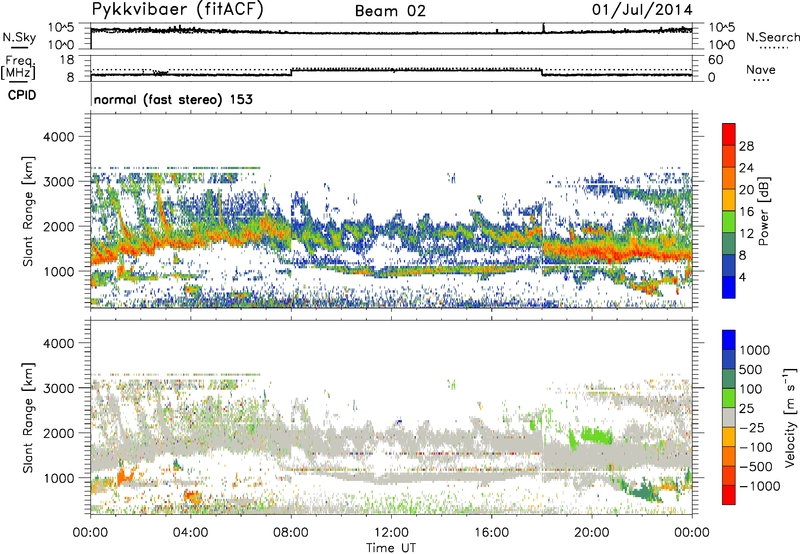Click the "-500" label on Velocity color bar

[x=756, y=466]
